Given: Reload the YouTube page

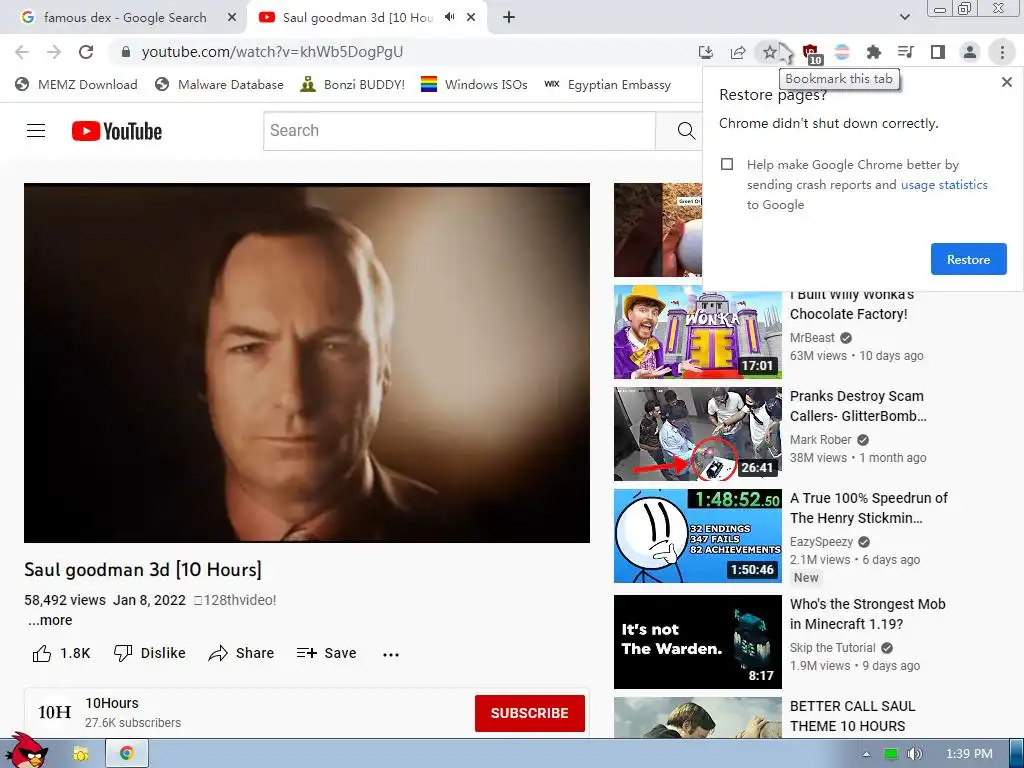Looking at the screenshot, I should pos(86,52).
